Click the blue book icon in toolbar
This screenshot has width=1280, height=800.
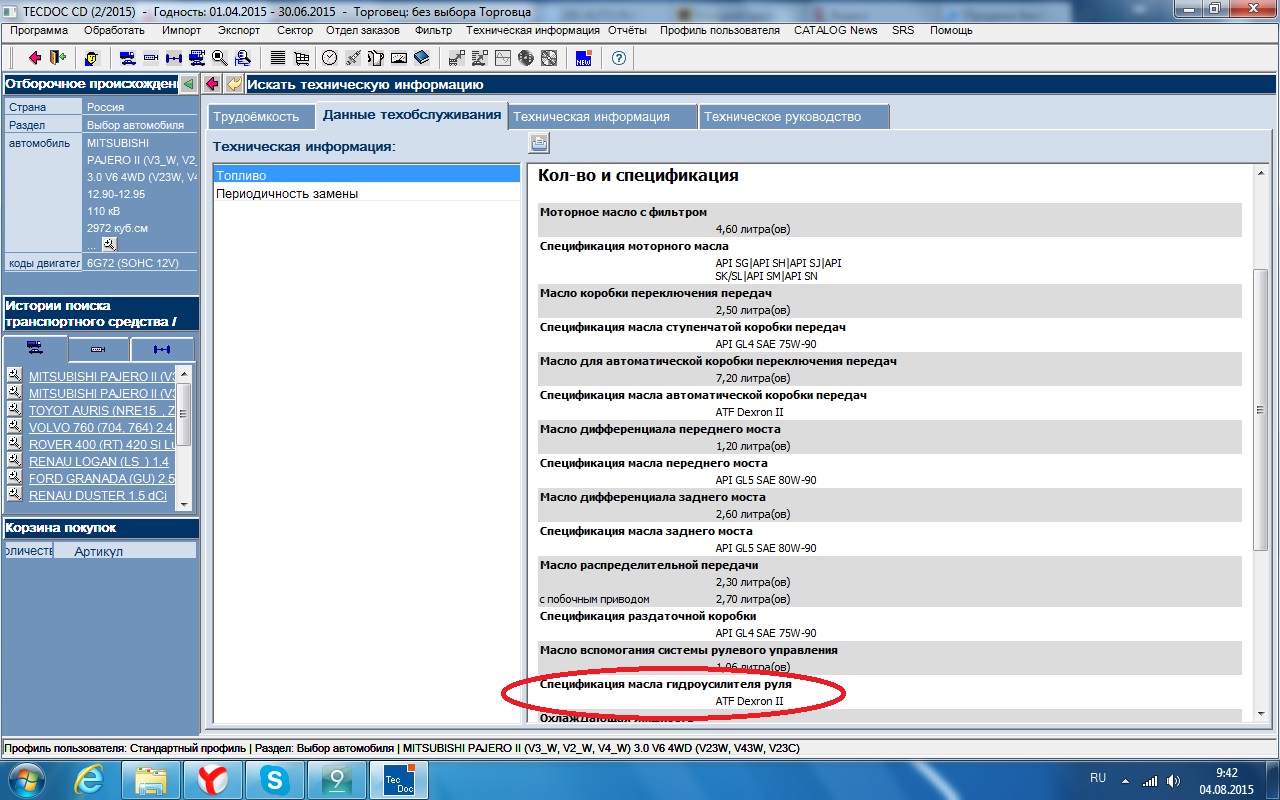pos(421,58)
